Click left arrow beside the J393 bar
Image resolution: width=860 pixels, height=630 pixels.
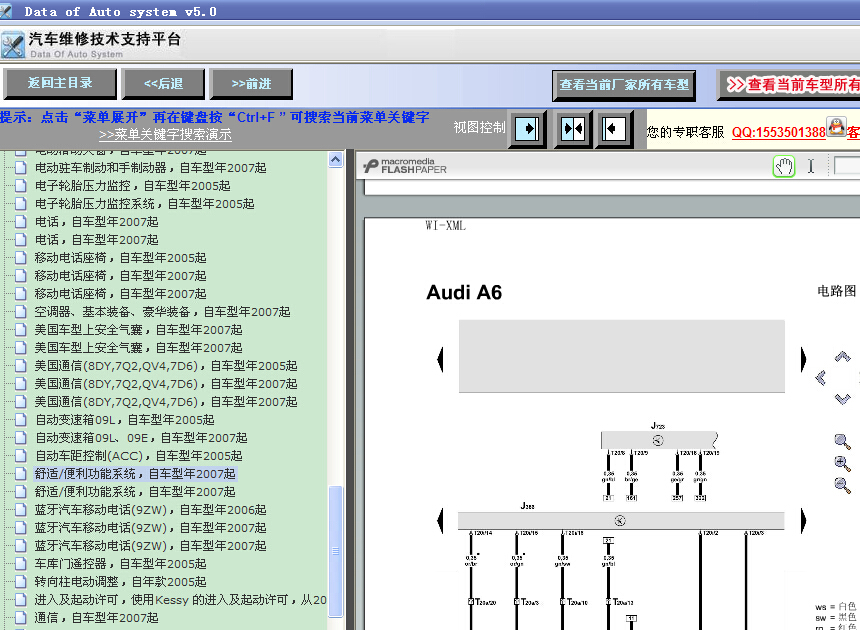pyautogui.click(x=440, y=520)
